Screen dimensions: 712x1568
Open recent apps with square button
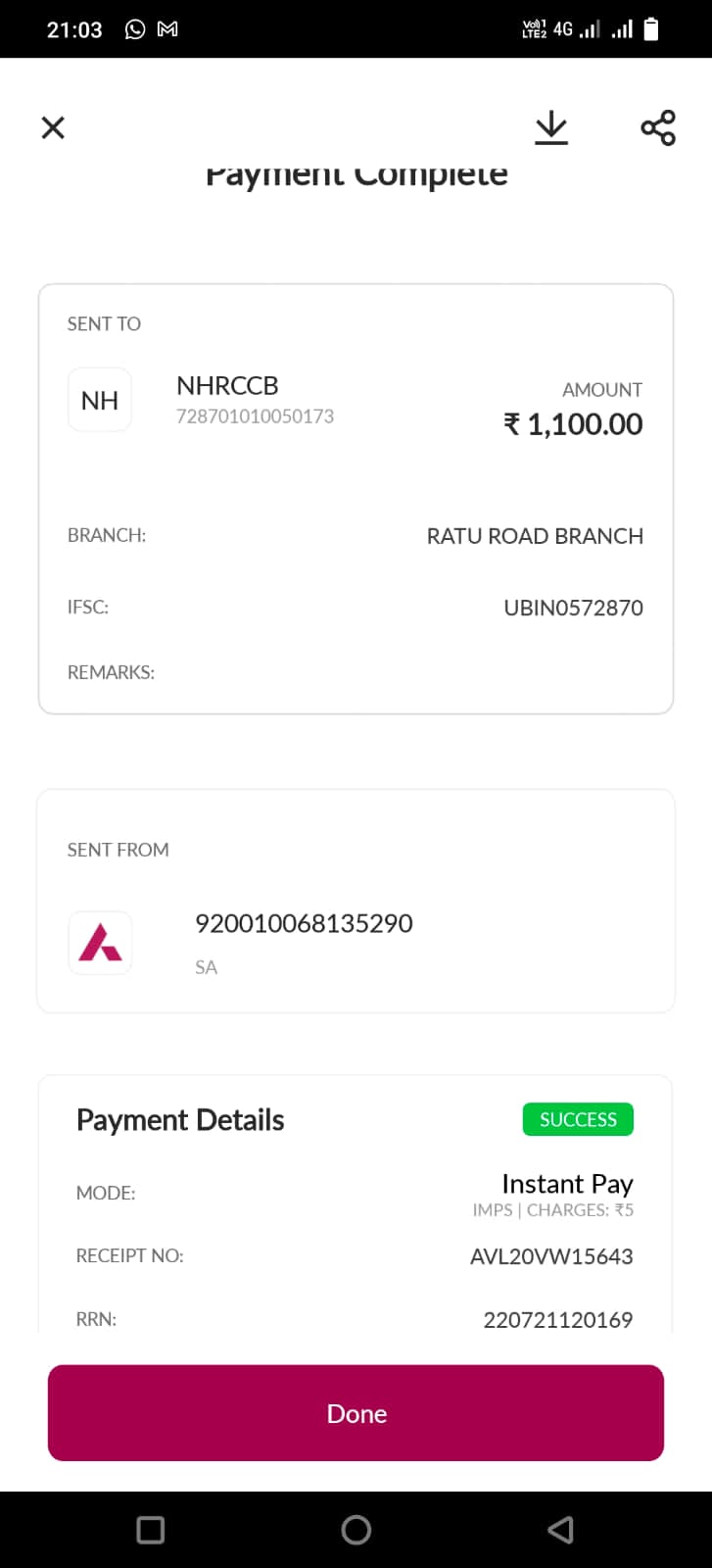[151, 1530]
